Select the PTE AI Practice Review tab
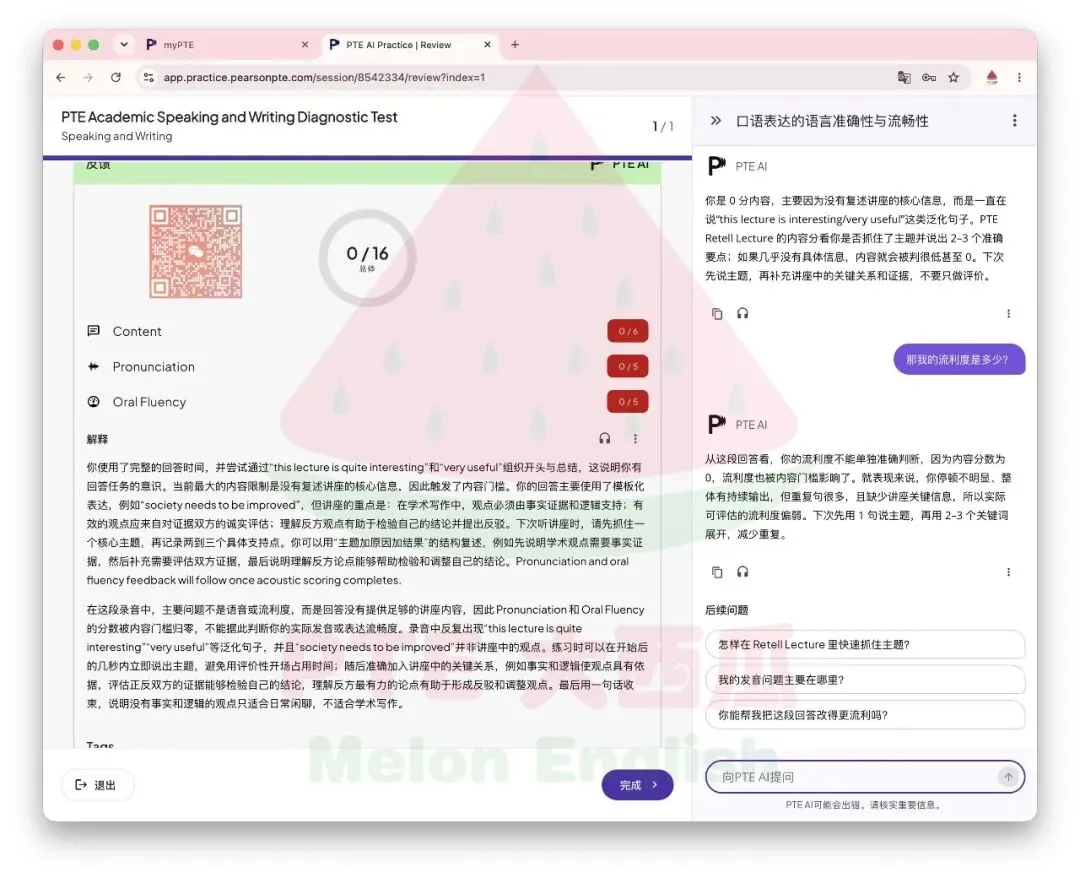Screen dimensions: 1080x878 pyautogui.click(x=410, y=44)
